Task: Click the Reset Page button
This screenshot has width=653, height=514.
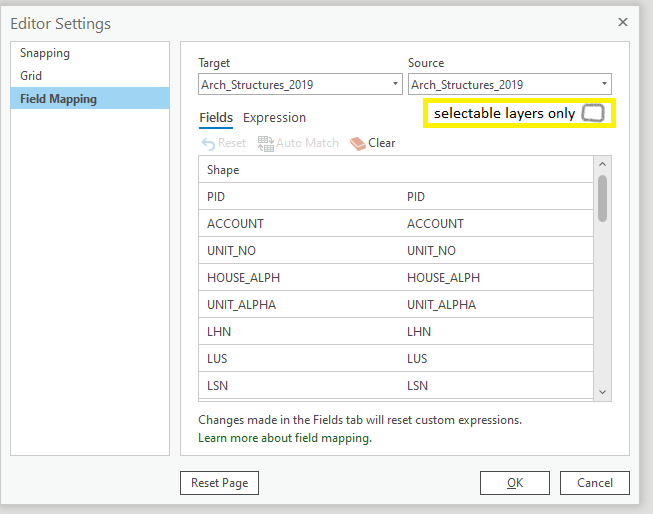Action: pyautogui.click(x=220, y=483)
